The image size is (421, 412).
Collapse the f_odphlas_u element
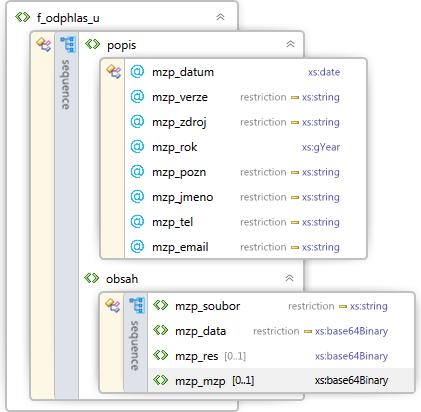pyautogui.click(x=220, y=17)
